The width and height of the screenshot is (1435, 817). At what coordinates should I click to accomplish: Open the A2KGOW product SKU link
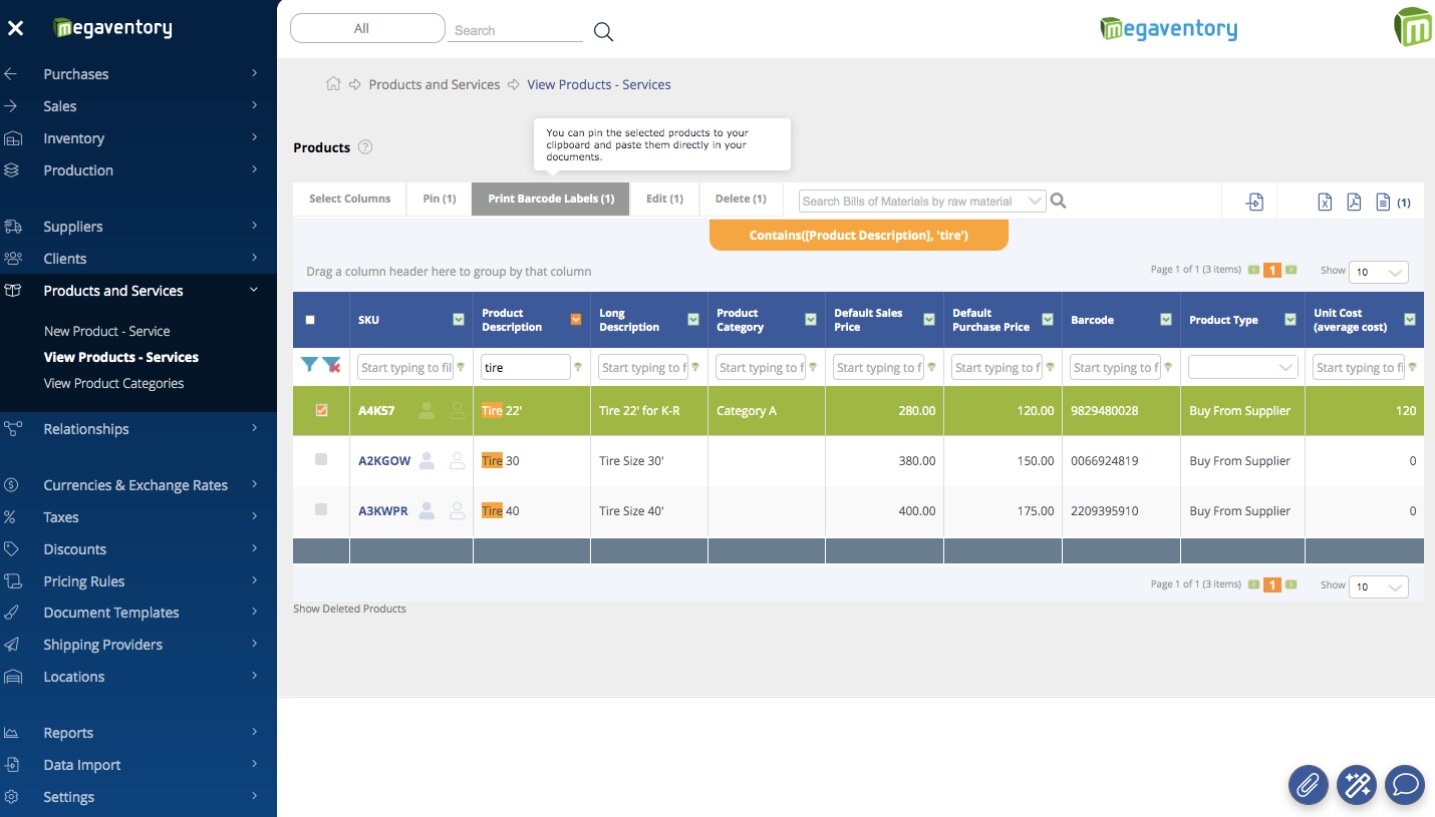384,461
